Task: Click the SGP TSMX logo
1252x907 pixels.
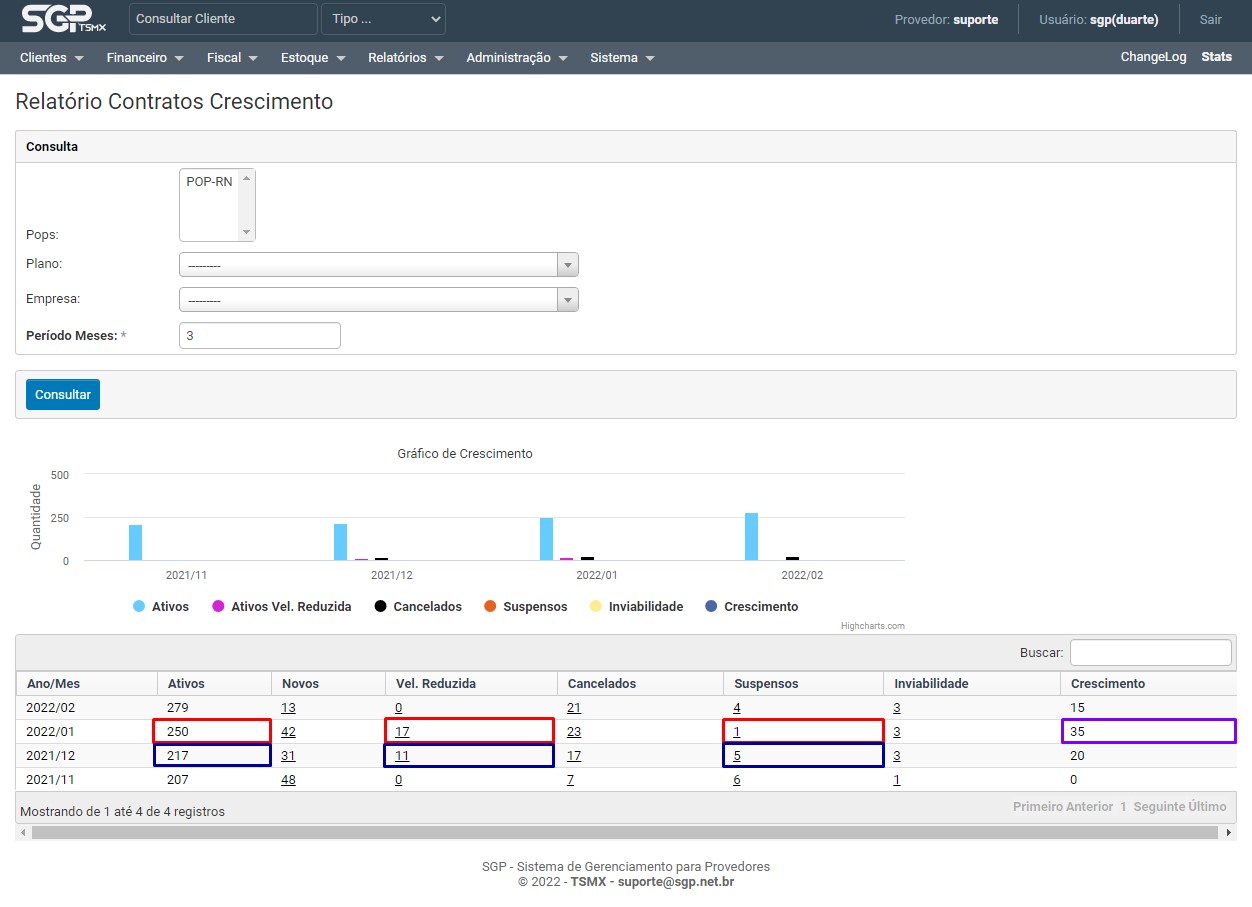Action: point(64,19)
